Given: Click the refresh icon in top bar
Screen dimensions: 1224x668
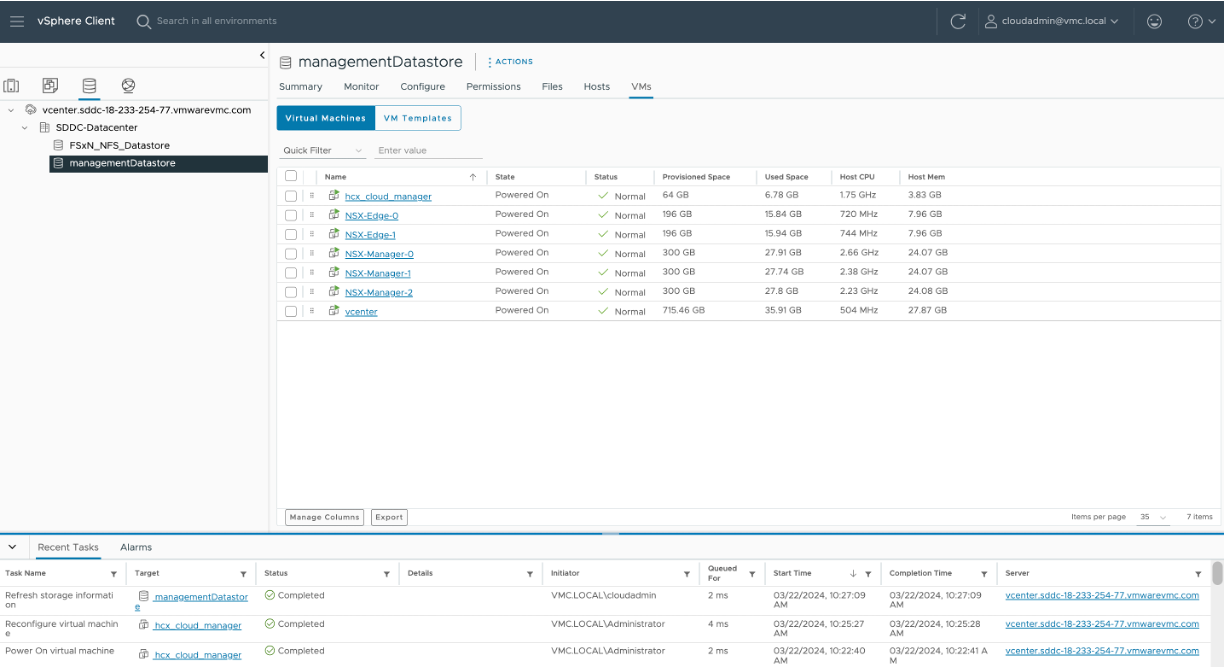Looking at the screenshot, I should click(x=958, y=21).
